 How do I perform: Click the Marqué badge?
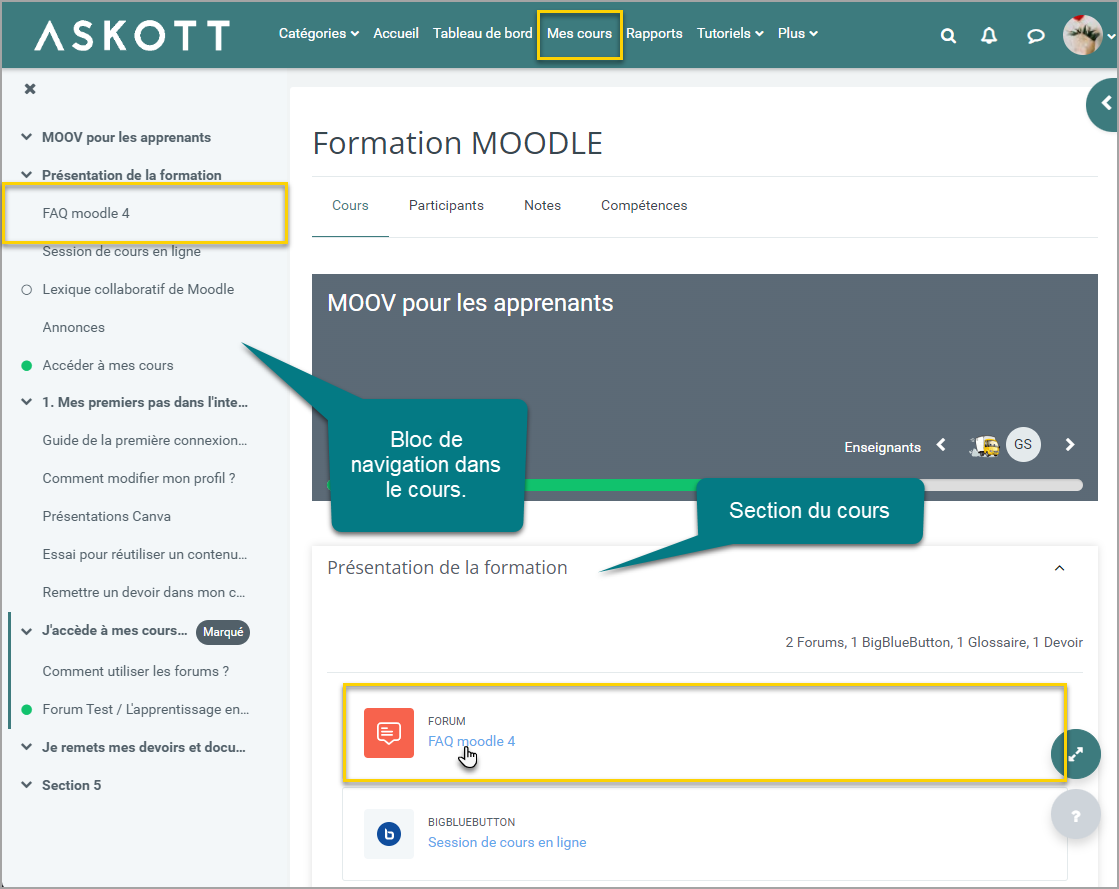pos(223,632)
